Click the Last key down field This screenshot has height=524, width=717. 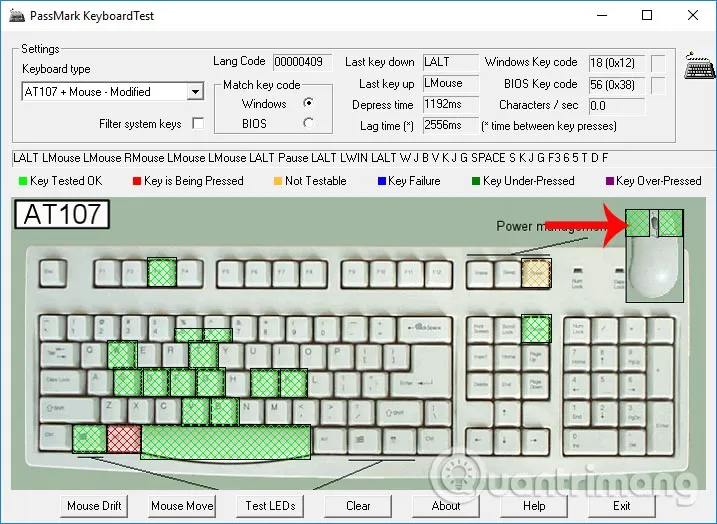[x=451, y=62]
